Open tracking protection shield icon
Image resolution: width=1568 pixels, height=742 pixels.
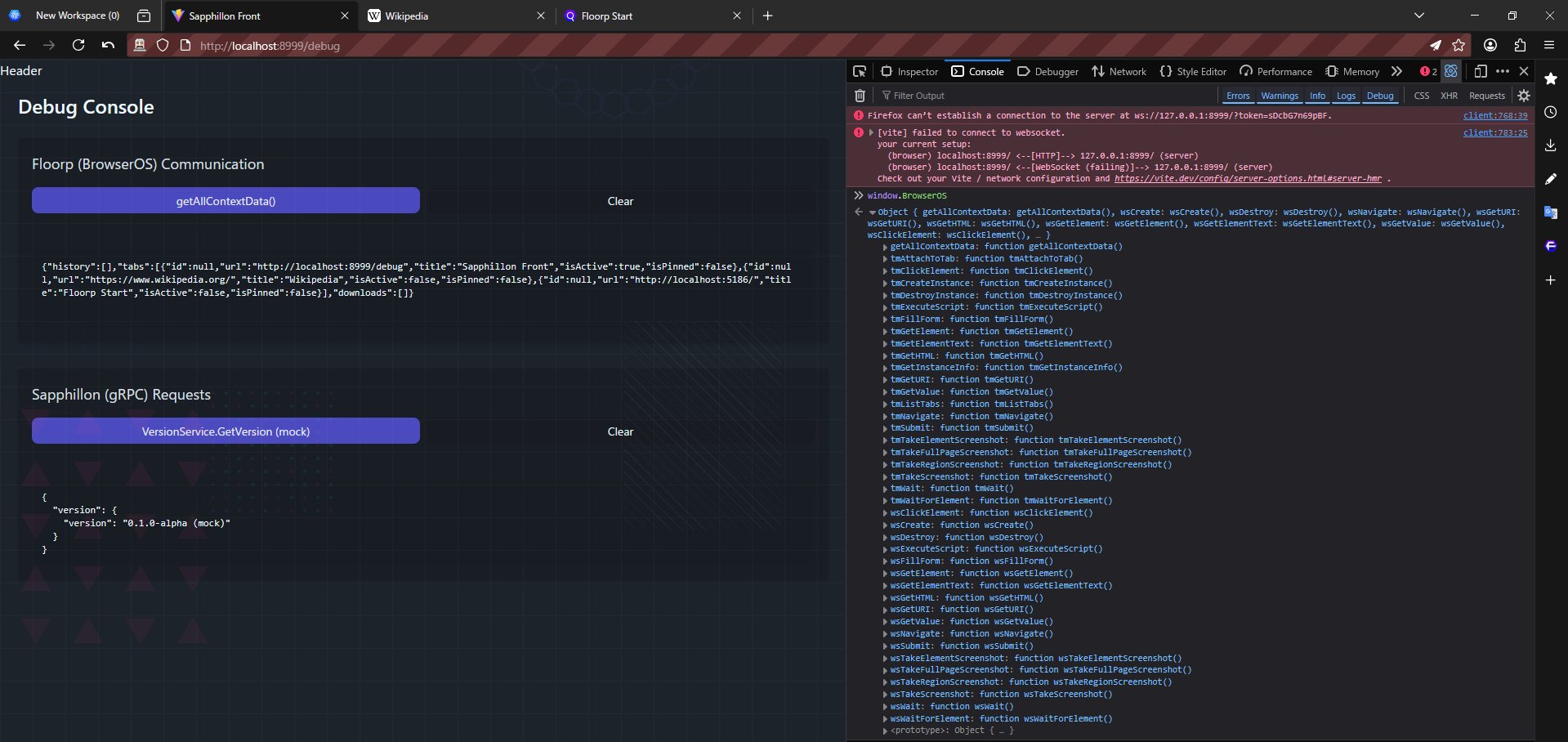coord(163,45)
